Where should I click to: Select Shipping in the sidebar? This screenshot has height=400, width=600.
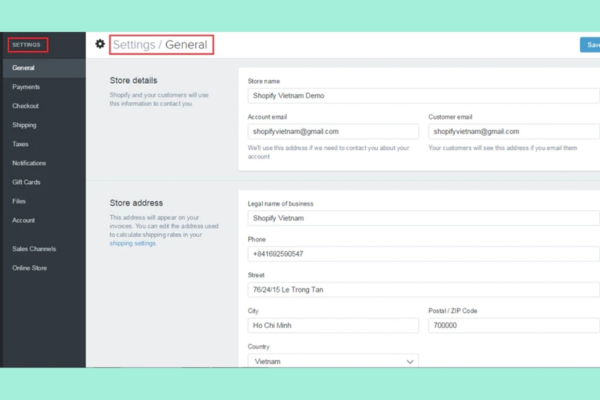(24, 125)
